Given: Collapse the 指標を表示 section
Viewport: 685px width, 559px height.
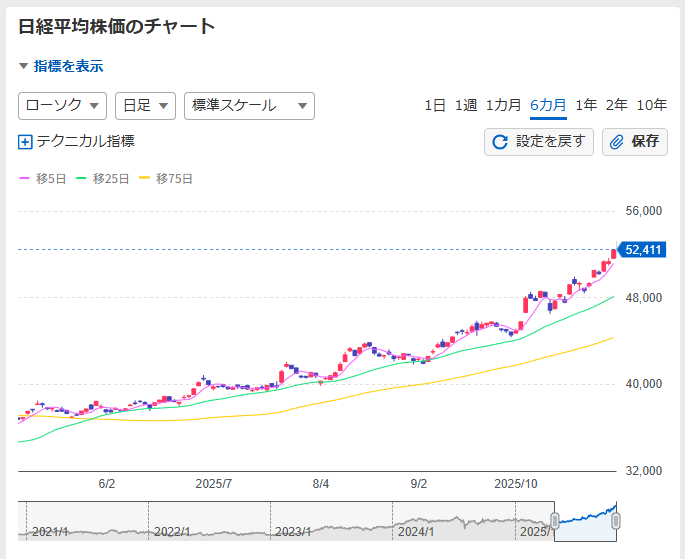Looking at the screenshot, I should pyautogui.click(x=61, y=66).
